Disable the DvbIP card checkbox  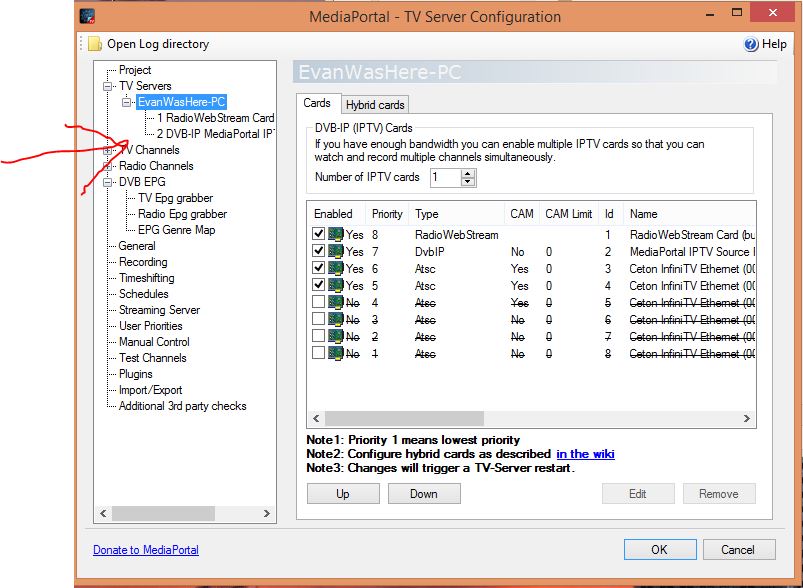pos(318,250)
